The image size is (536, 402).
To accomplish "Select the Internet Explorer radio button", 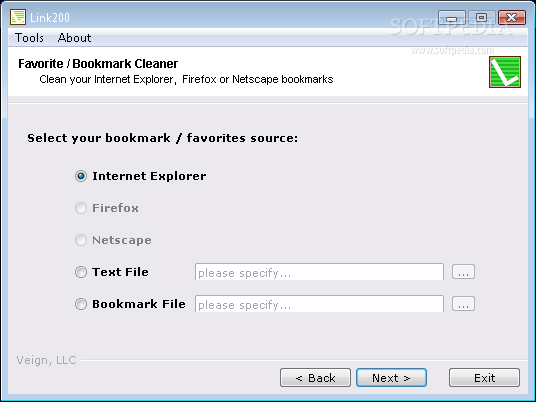I will tap(81, 176).
